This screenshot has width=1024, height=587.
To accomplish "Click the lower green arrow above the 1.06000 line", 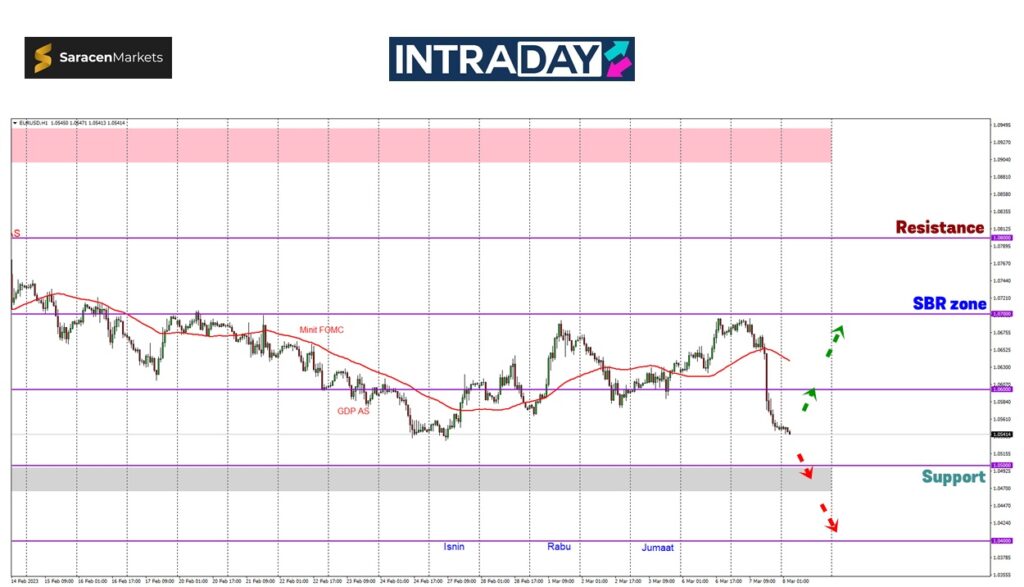I will tap(807, 400).
